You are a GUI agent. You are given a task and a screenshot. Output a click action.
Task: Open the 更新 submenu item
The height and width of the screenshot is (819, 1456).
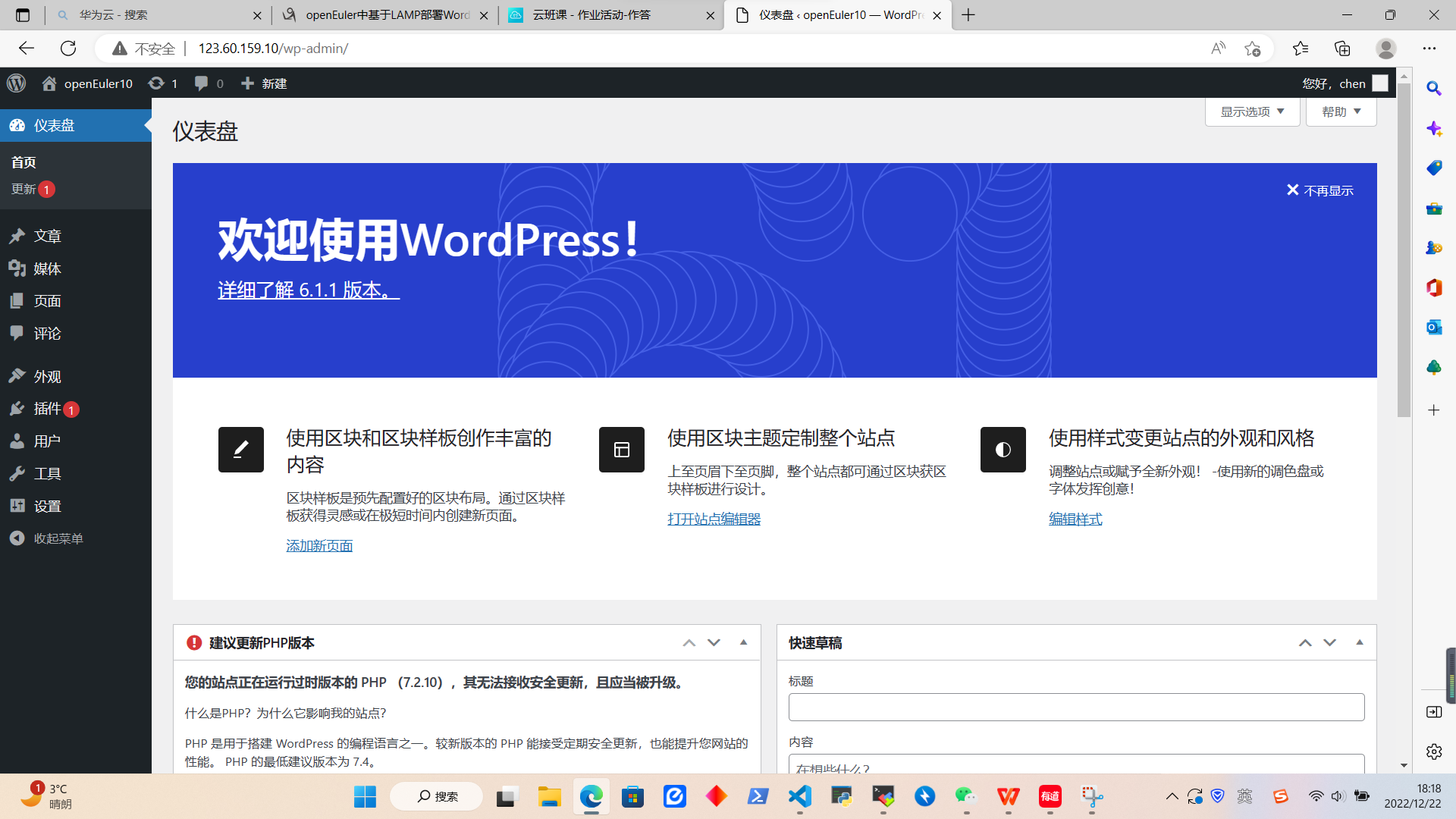click(24, 189)
